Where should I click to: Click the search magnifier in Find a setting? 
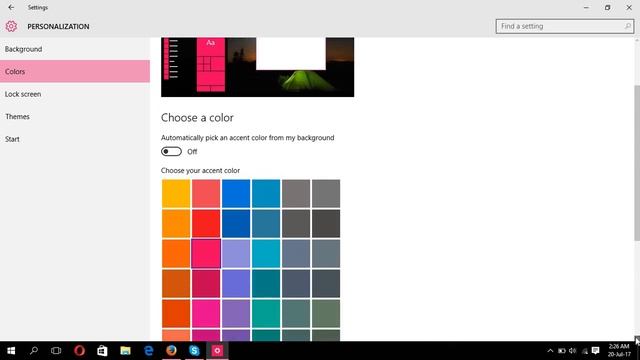(x=627, y=27)
